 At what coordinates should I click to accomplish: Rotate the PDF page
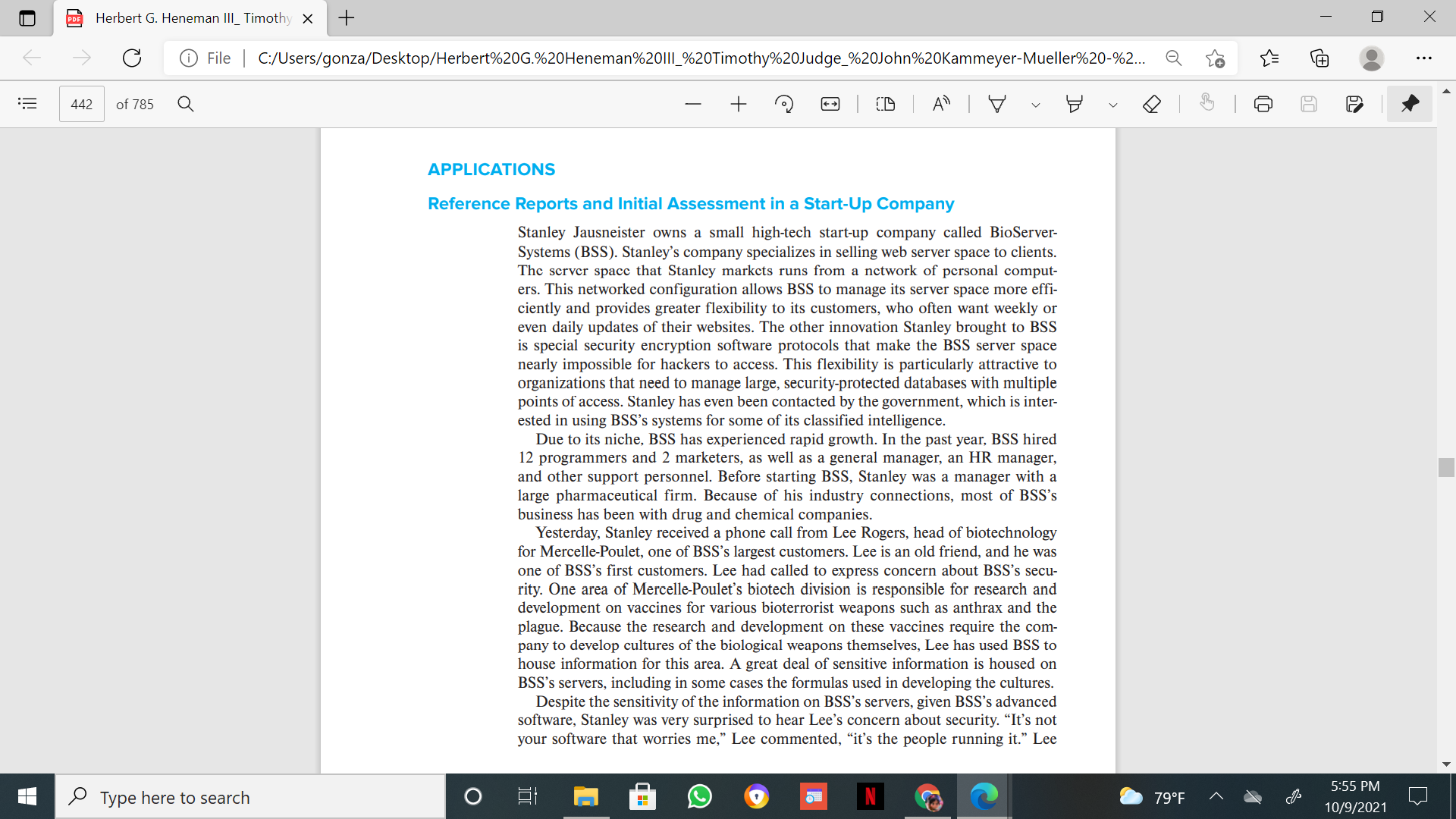[x=784, y=104]
